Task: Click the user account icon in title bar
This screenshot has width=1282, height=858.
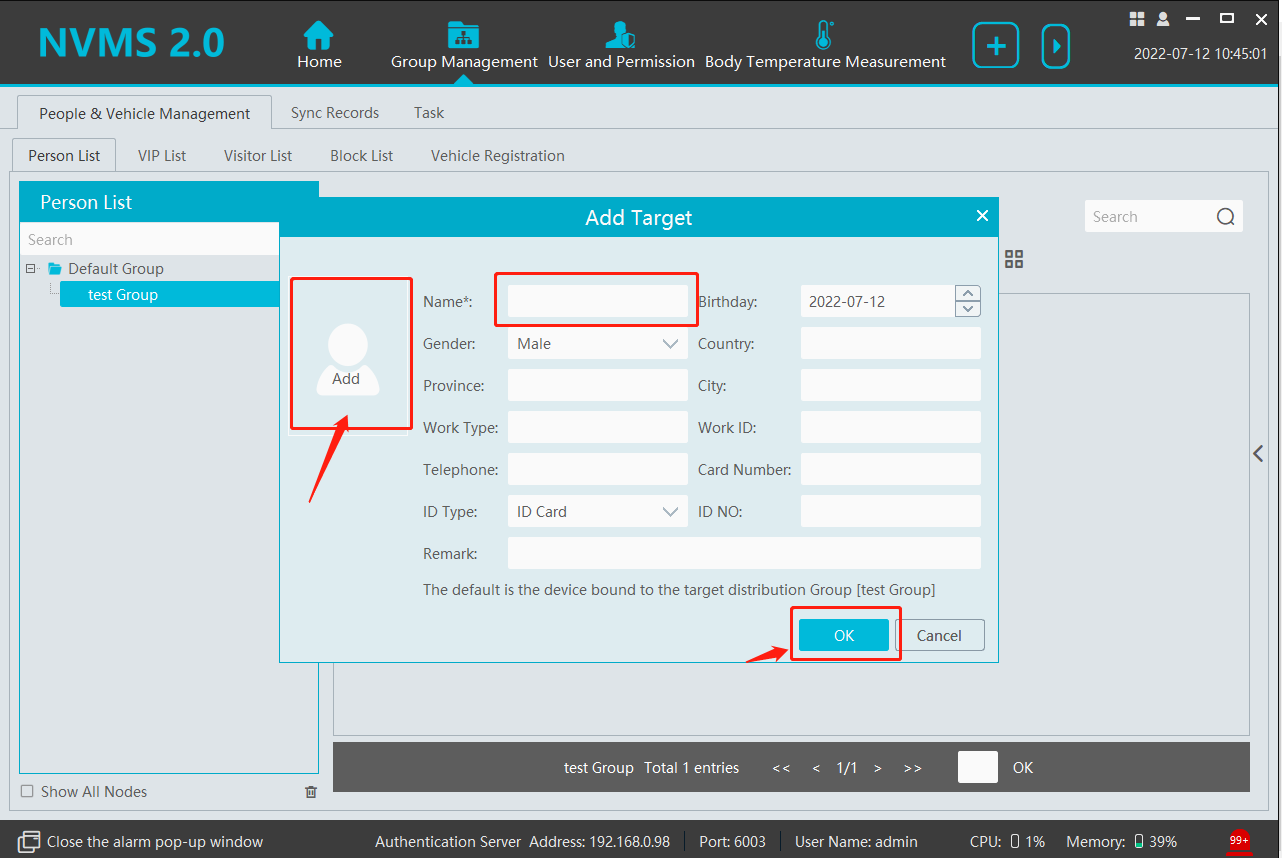Action: (1163, 18)
